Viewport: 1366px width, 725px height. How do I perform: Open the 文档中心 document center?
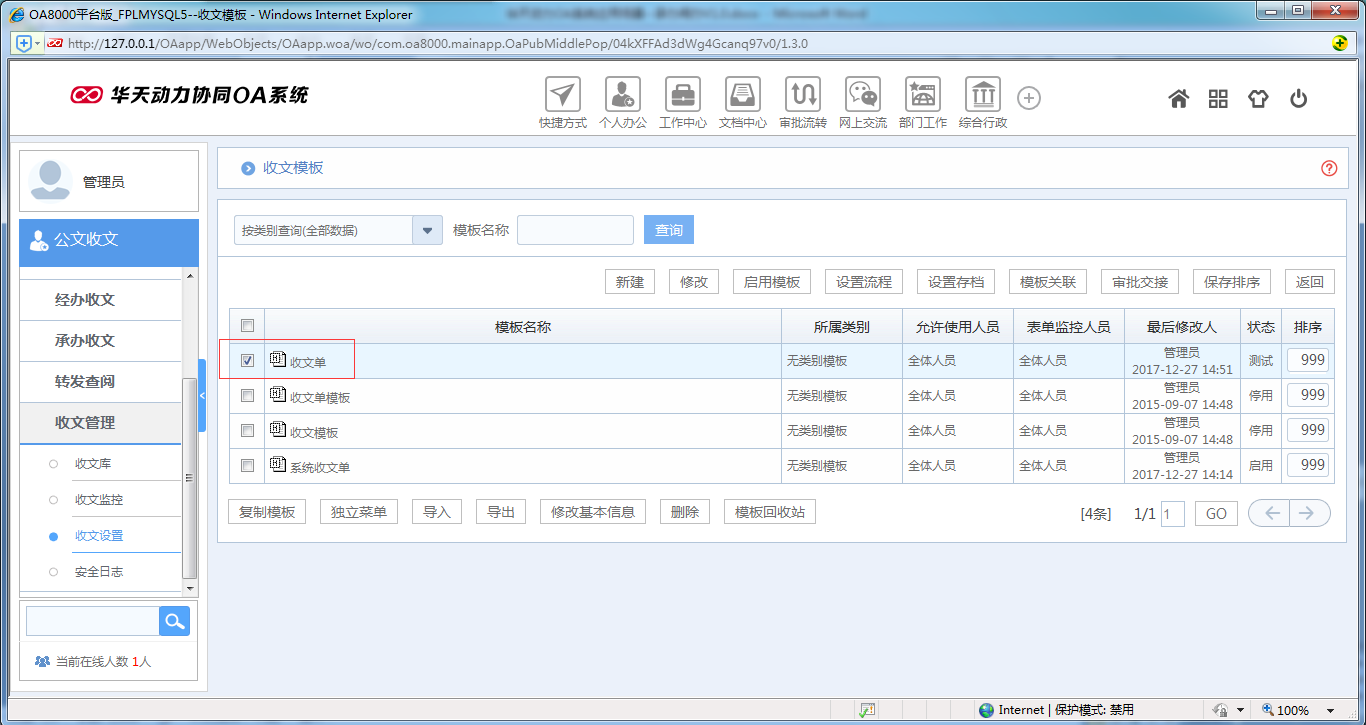point(742,97)
